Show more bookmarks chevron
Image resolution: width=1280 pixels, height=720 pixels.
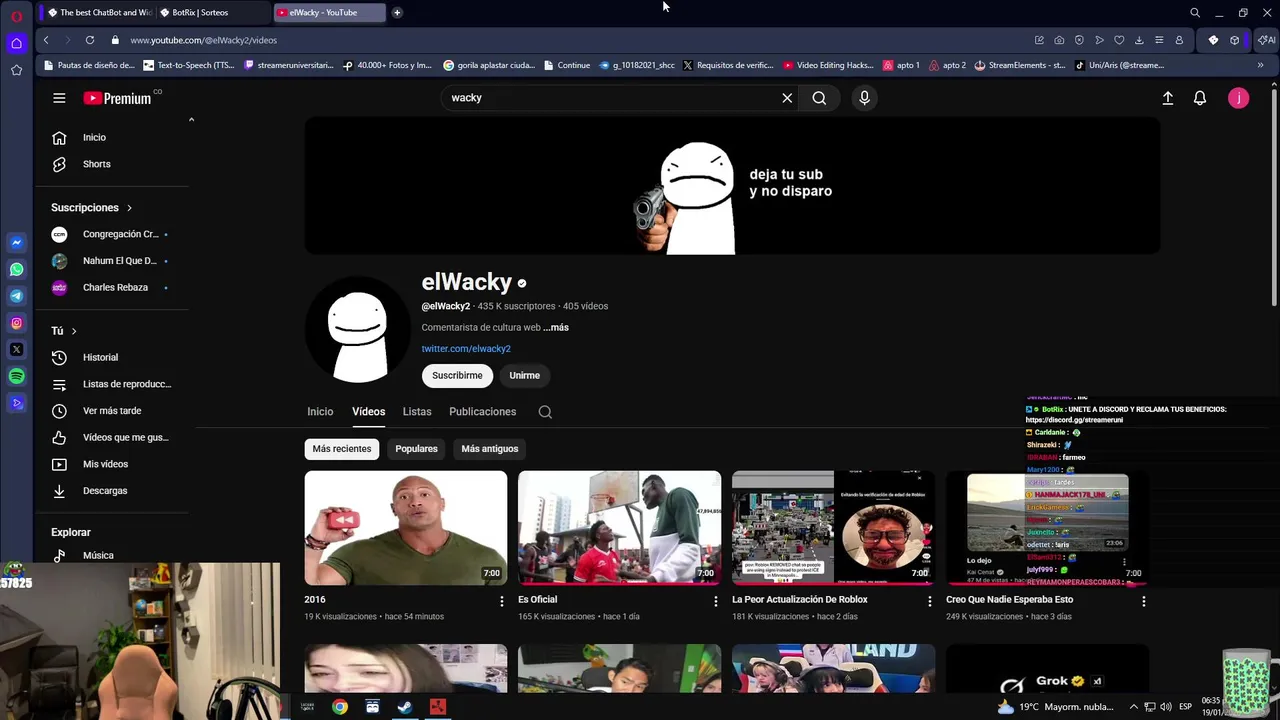(x=1260, y=65)
